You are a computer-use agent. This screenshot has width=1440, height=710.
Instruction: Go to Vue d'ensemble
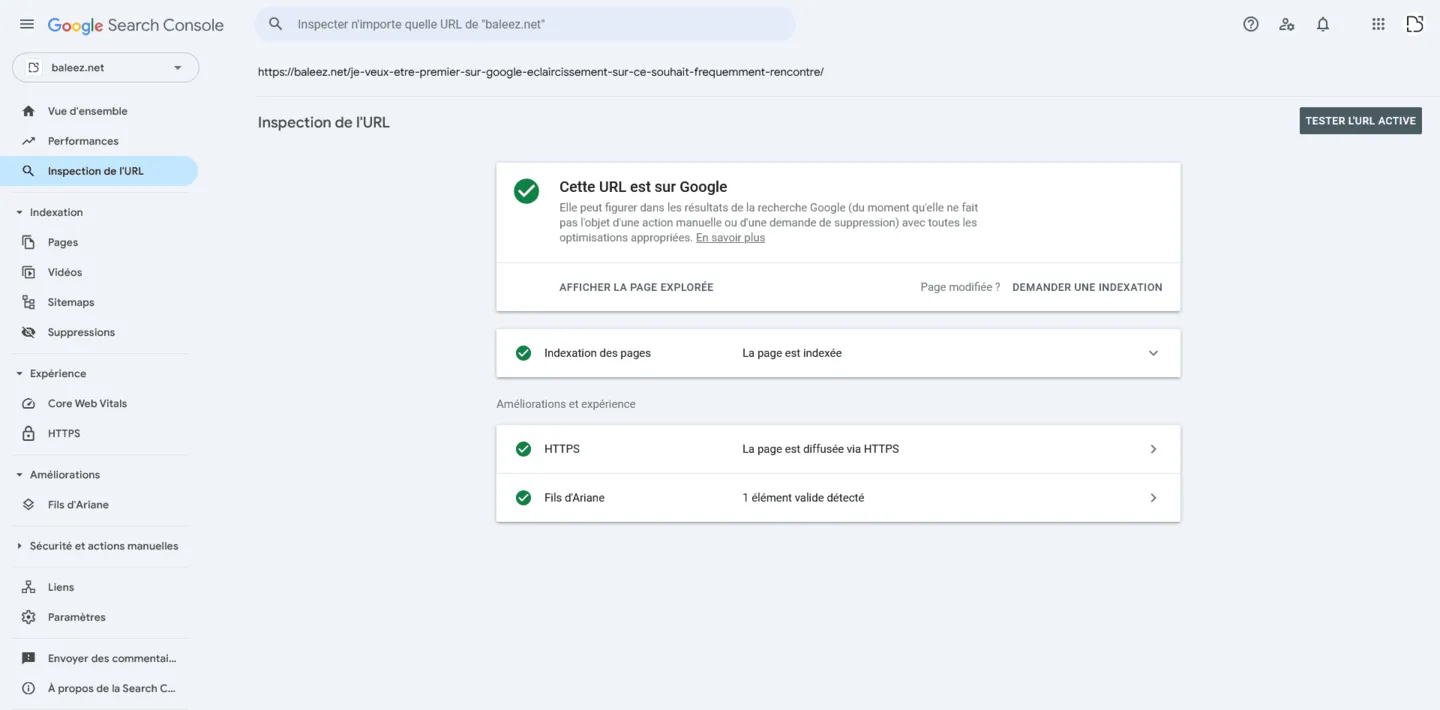pyautogui.click(x=87, y=110)
